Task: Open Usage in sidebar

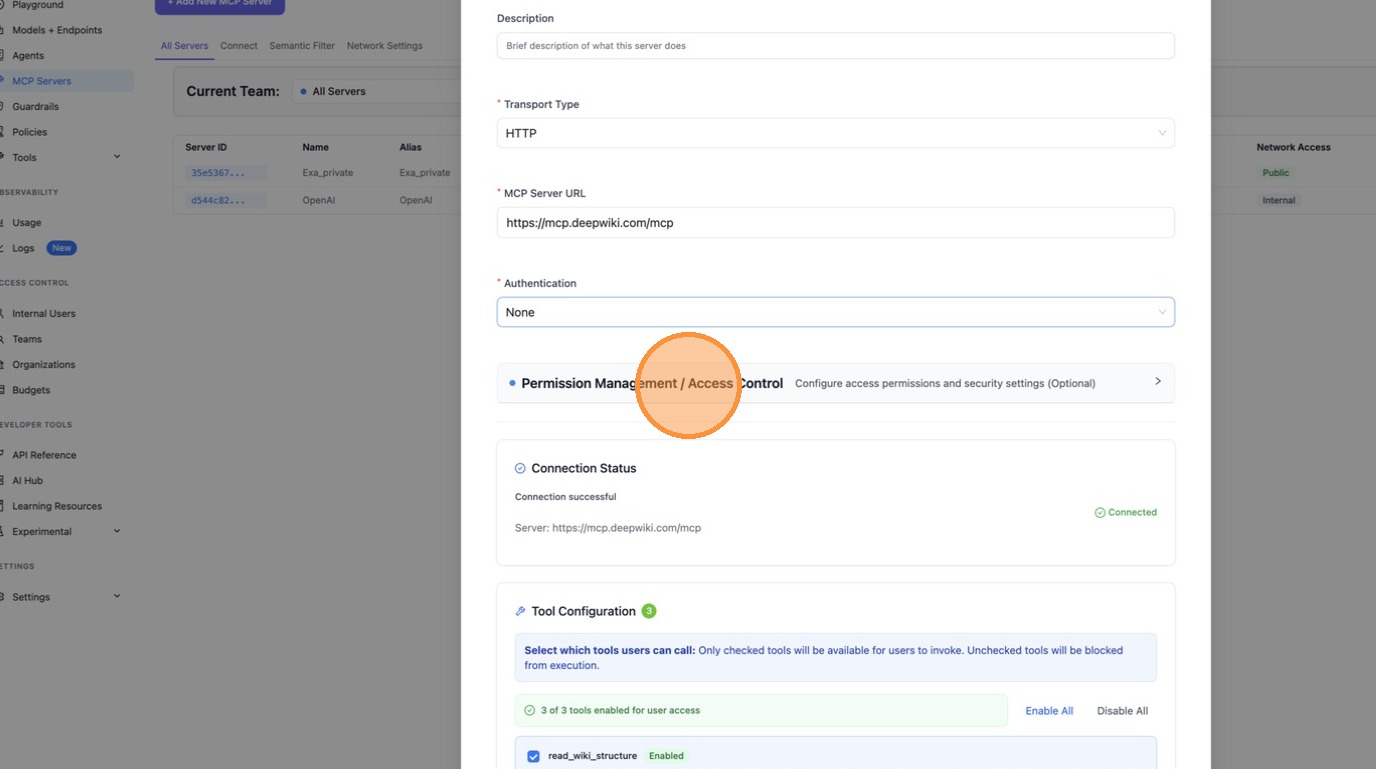Action: 27,223
